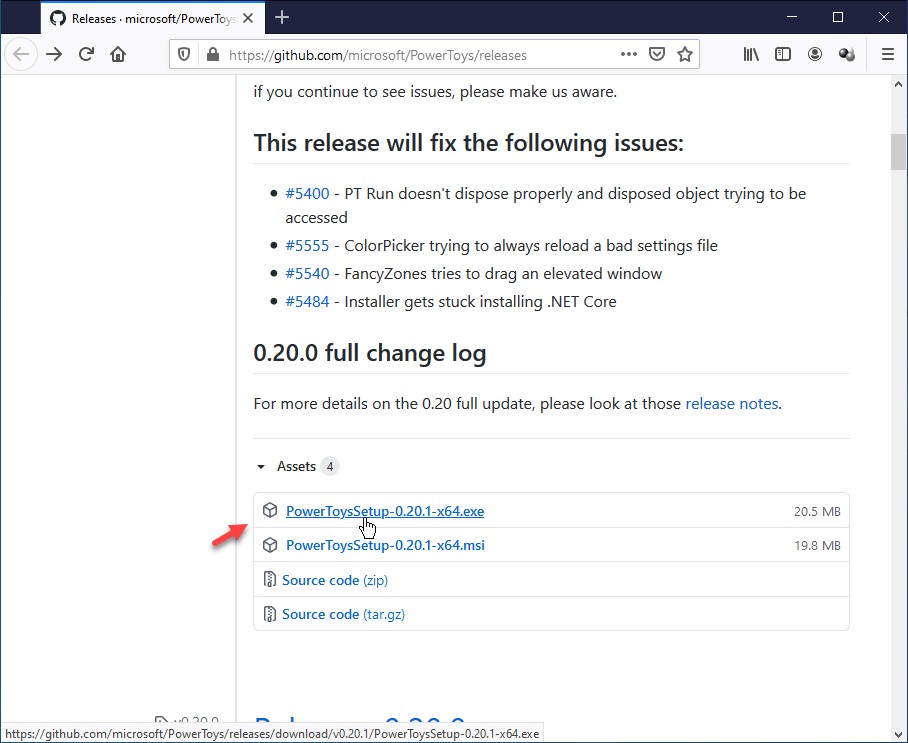Image resolution: width=908 pixels, height=743 pixels.
Task: Download PowerToysSetup-0.20.1-x64.msi
Action: (385, 546)
